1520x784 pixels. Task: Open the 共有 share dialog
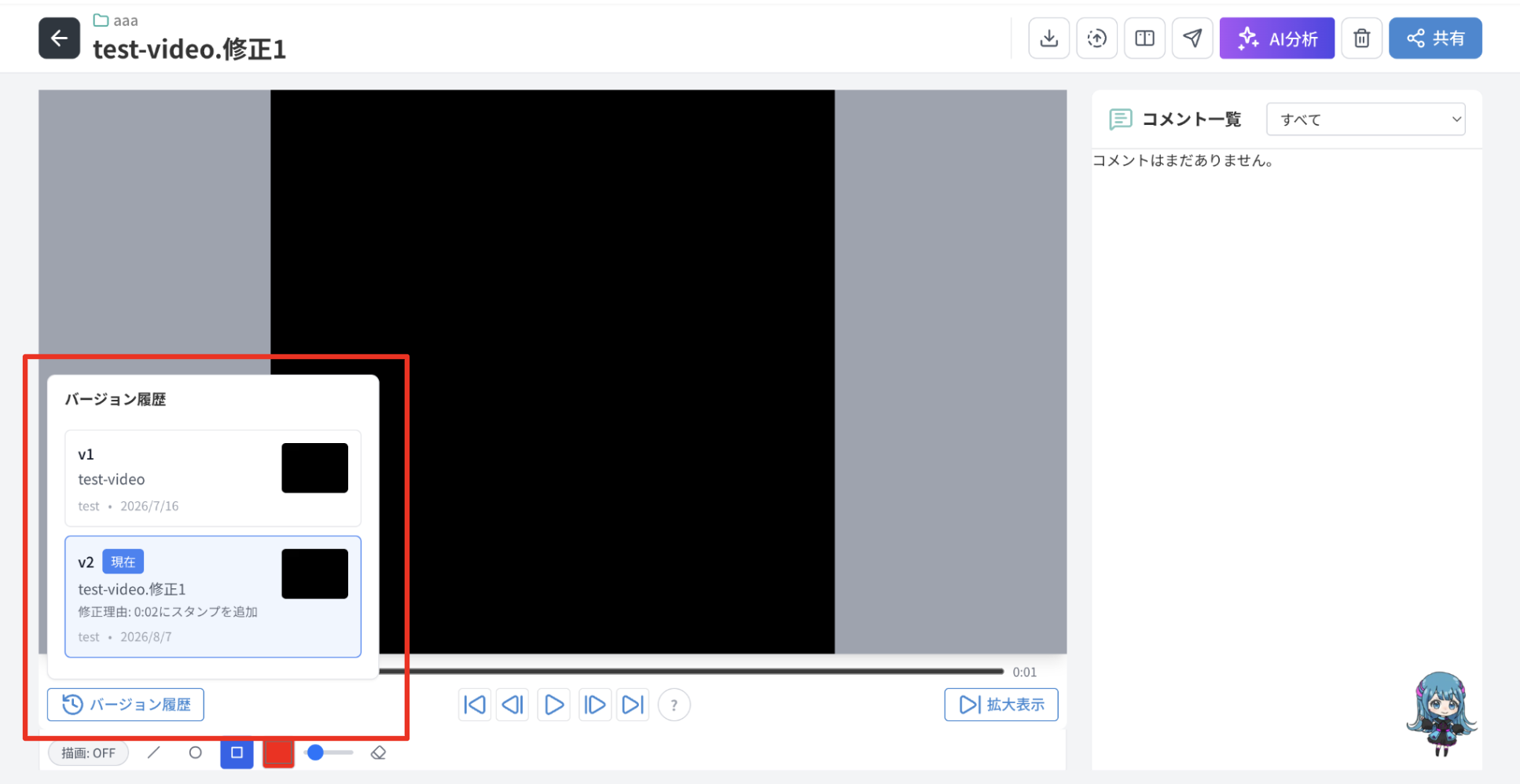click(1435, 38)
